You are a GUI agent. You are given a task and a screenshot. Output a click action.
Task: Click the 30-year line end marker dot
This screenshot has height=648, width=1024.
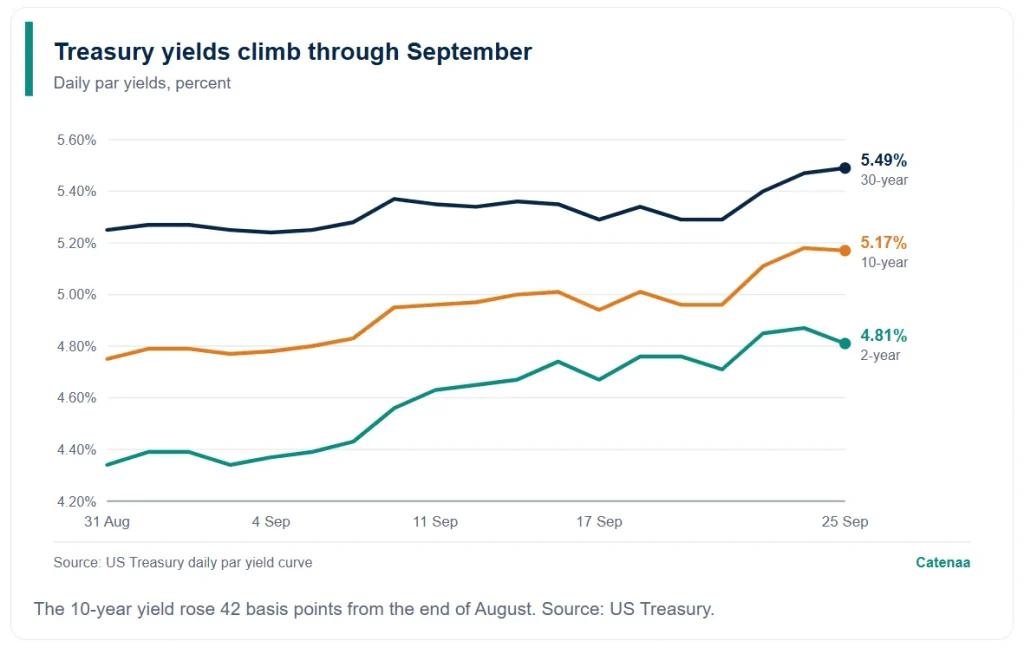[844, 168]
